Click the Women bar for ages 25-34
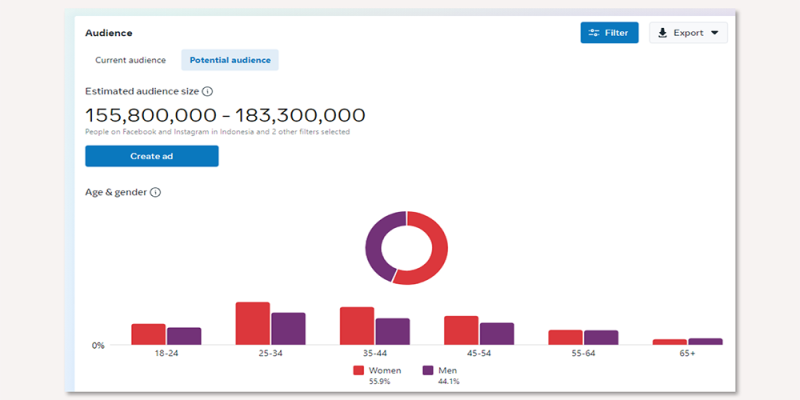This screenshot has height=400, width=800. tap(252, 324)
